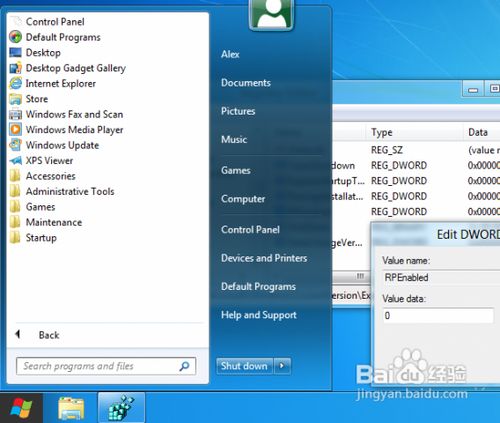Click the Startup folder icon

click(x=15, y=237)
